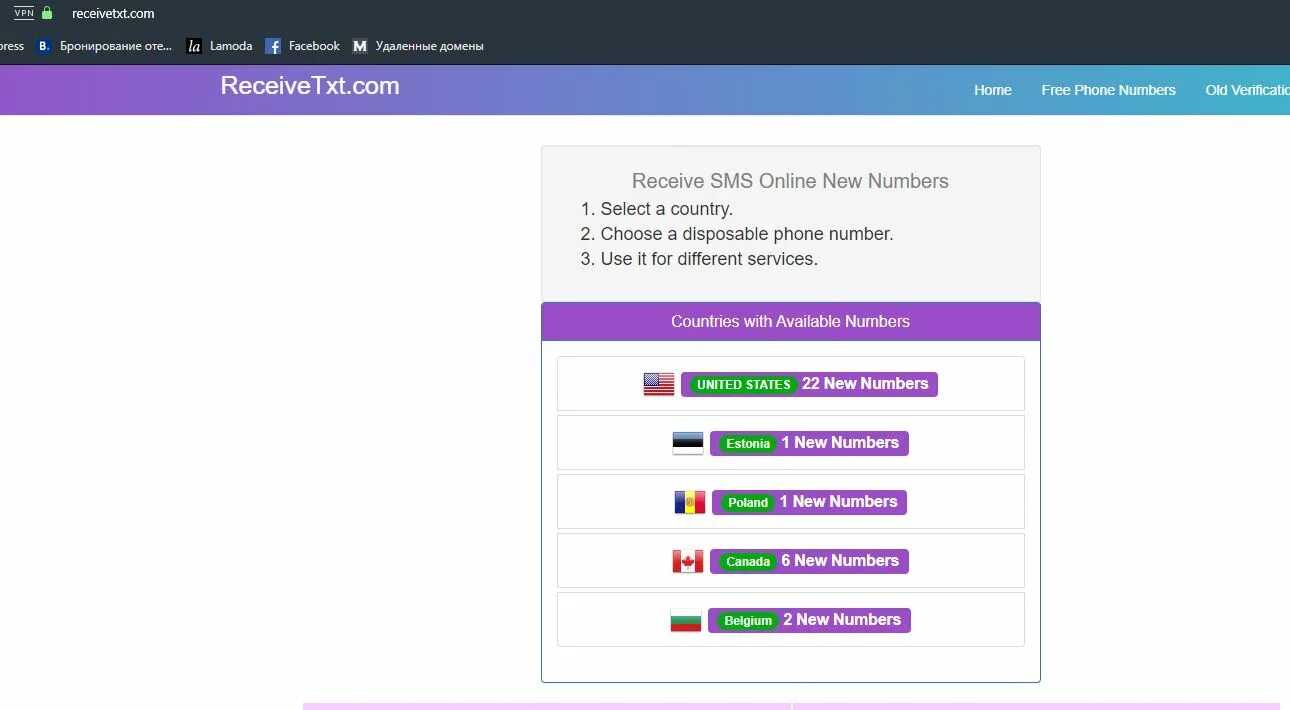The image size is (1290, 710).
Task: Open the Lamoda bookmark icon
Action: pos(194,46)
